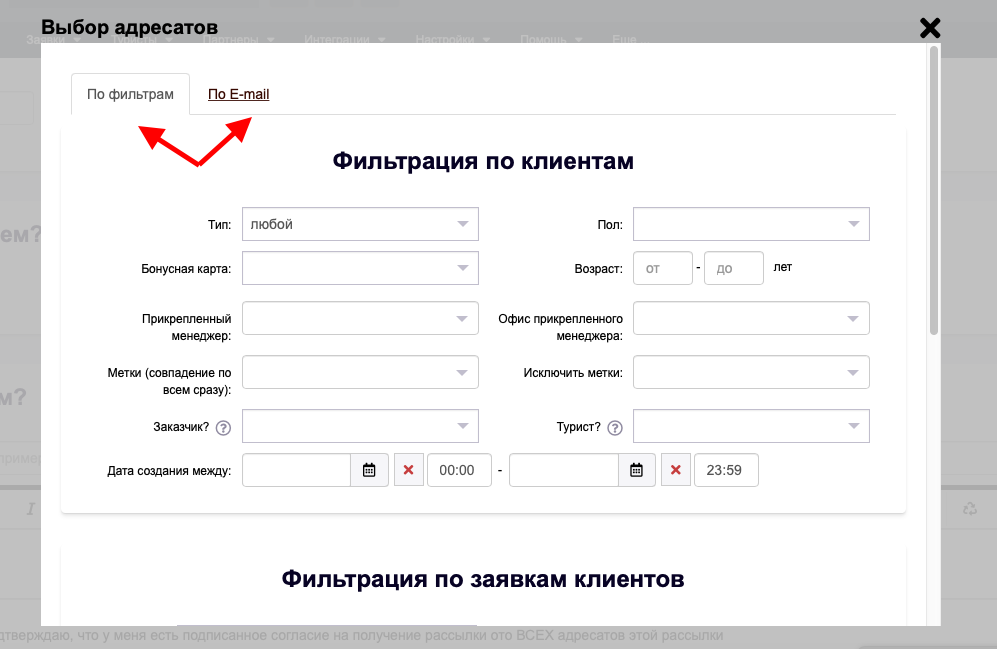Open the Заказчик? dropdown

[360, 426]
